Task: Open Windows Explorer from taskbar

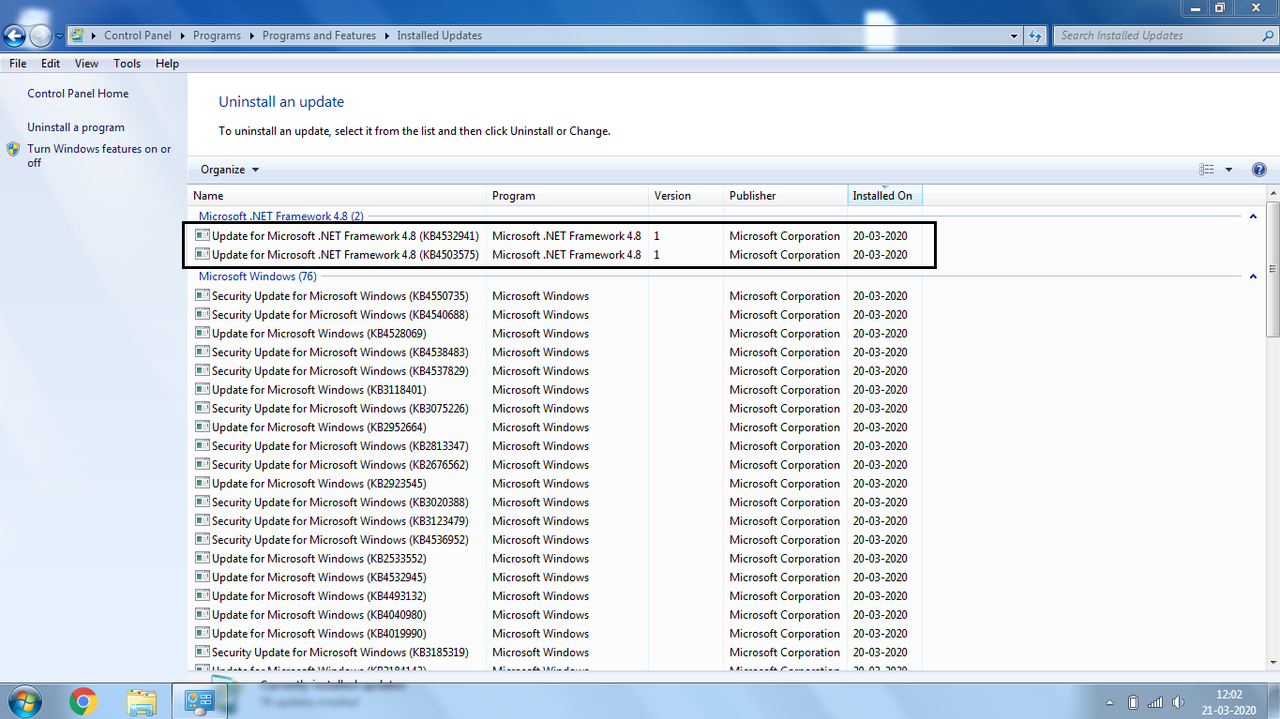Action: point(141,702)
